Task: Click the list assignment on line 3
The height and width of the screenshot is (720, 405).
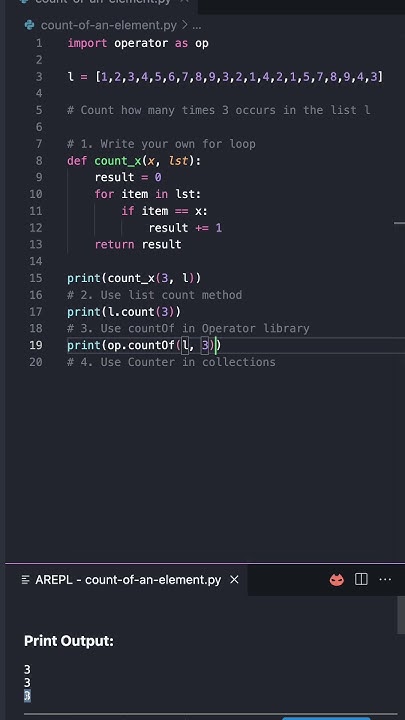Action: 225,77
